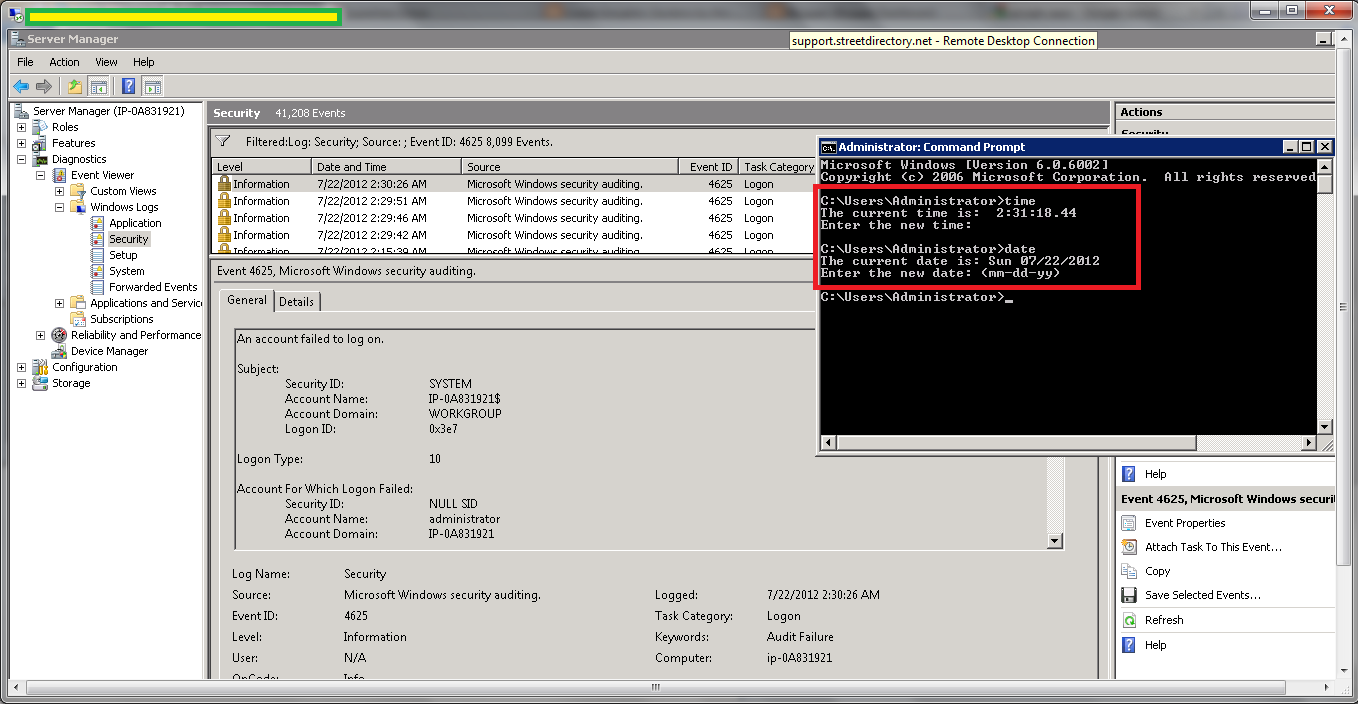The width and height of the screenshot is (1358, 705).
Task: Expand the Configuration node
Action: click(22, 367)
